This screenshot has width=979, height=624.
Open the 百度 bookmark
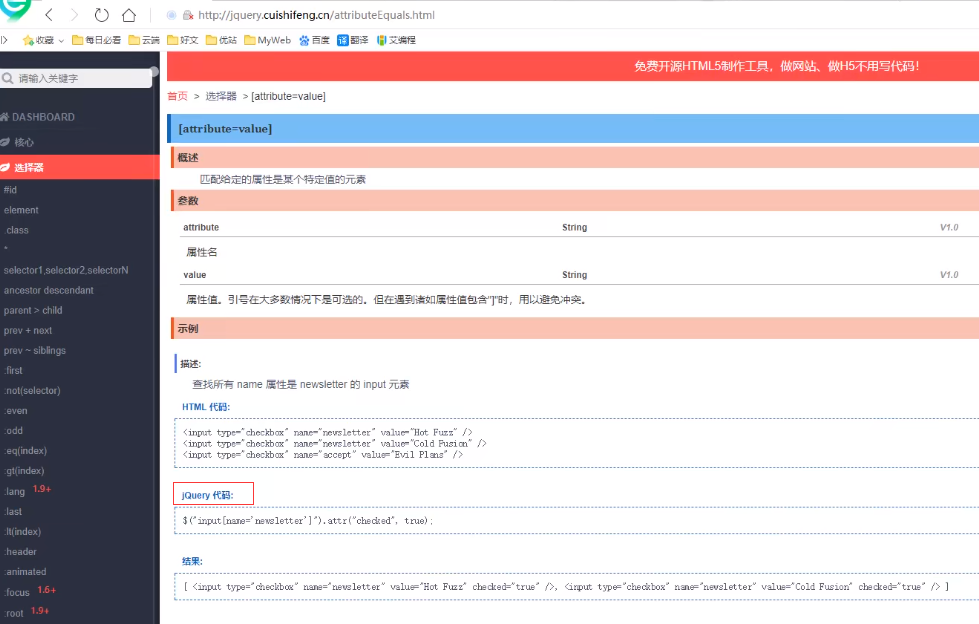tap(314, 40)
